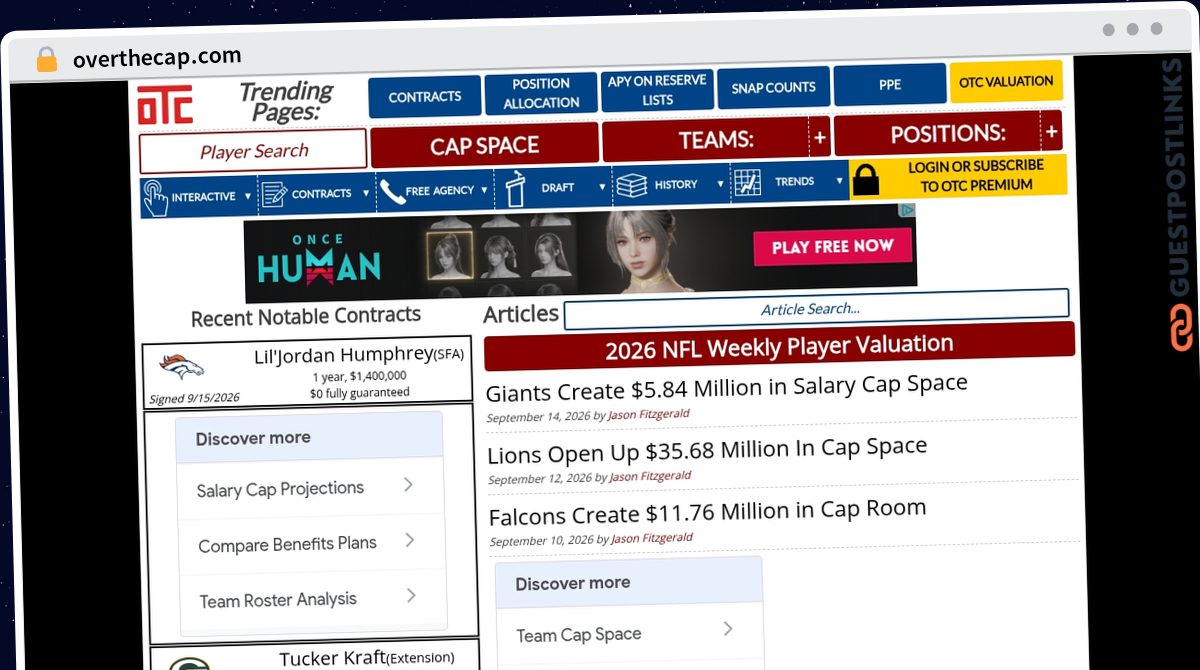The width and height of the screenshot is (1200, 670).
Task: Open the Trends dropdown menu
Action: [x=838, y=181]
